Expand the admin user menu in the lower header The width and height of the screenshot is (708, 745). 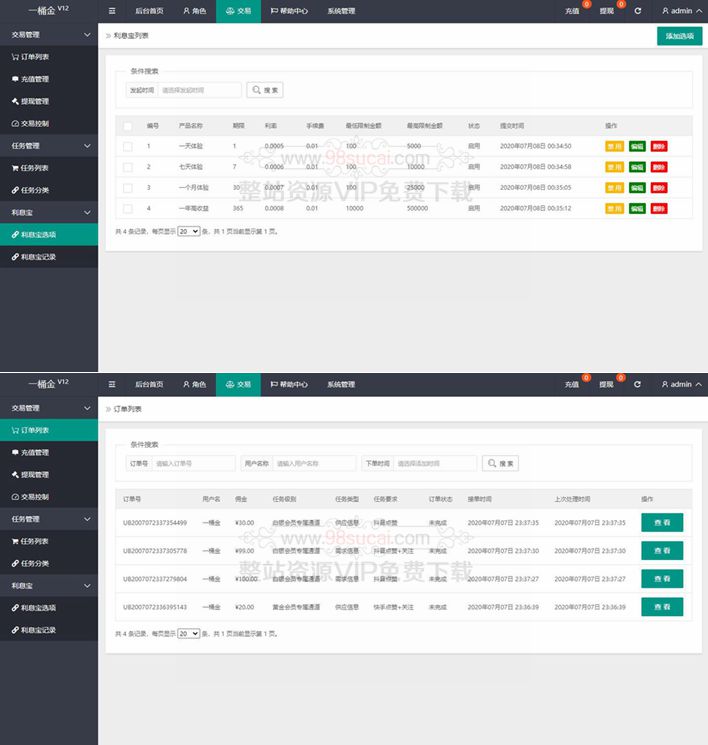[682, 384]
